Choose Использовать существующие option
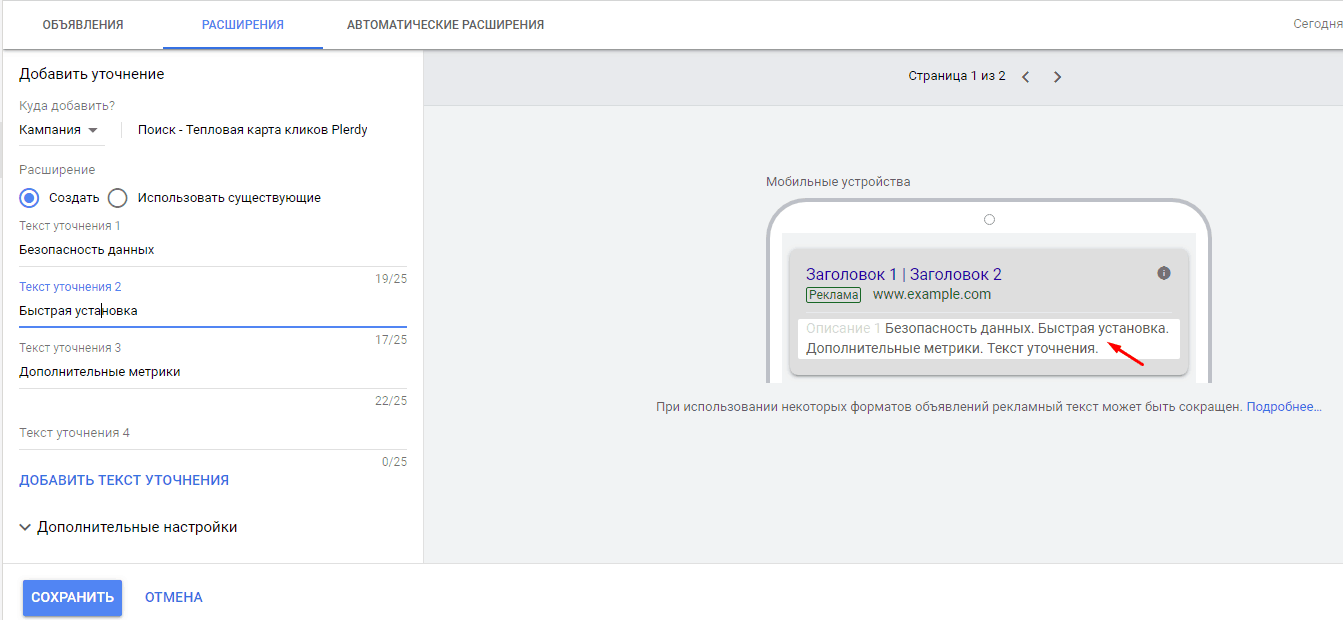 click(117, 197)
